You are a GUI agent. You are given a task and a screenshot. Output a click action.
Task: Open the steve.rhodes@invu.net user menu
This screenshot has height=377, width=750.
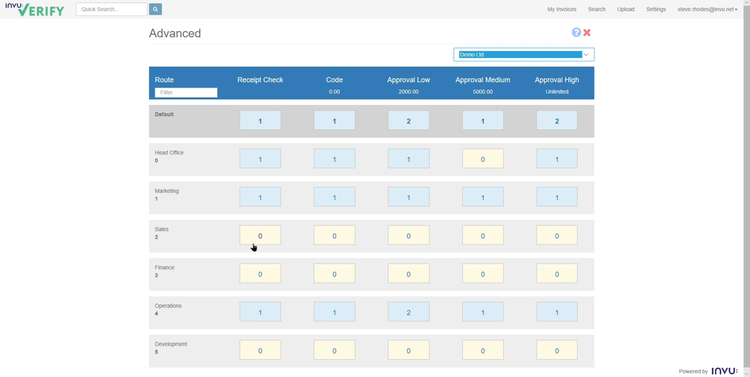[x=707, y=9]
